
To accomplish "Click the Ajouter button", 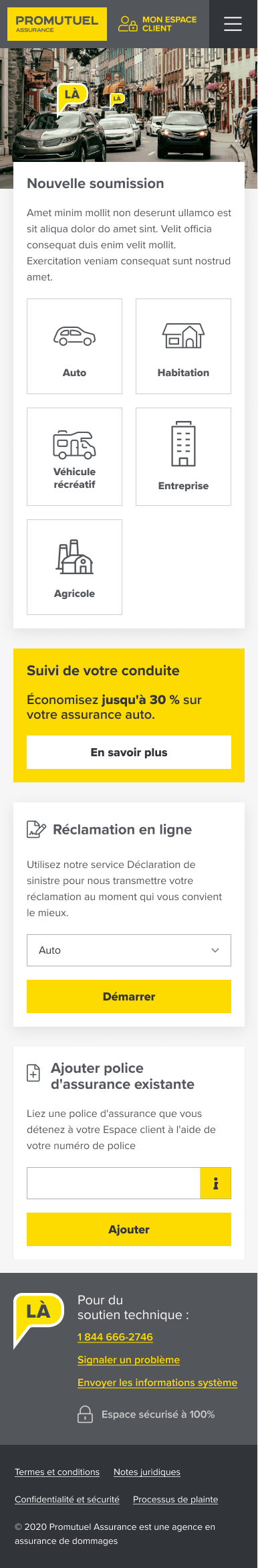I will [x=129, y=1229].
